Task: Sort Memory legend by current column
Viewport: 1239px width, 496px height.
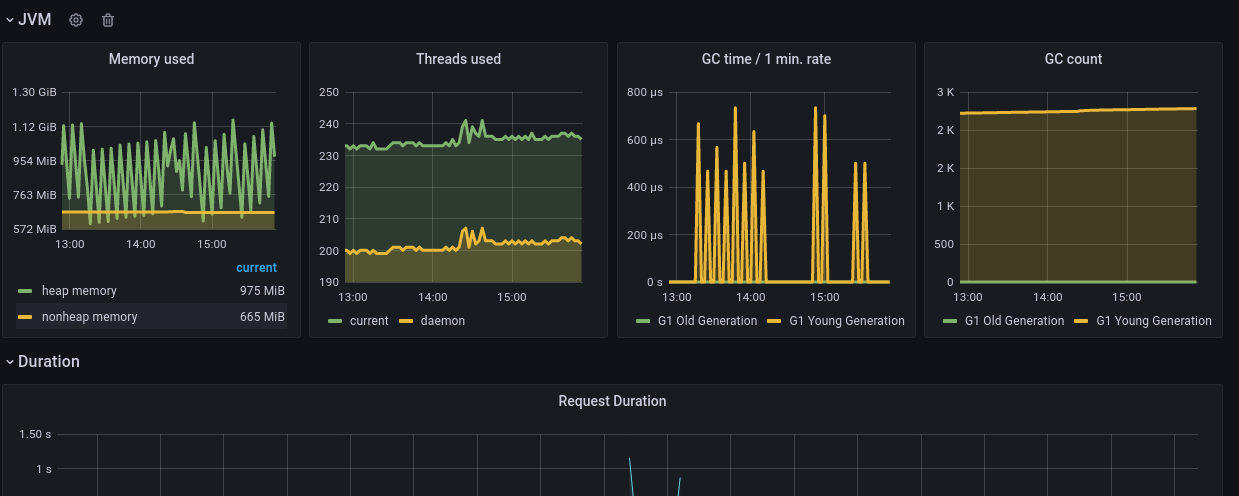Action: pyautogui.click(x=256, y=268)
